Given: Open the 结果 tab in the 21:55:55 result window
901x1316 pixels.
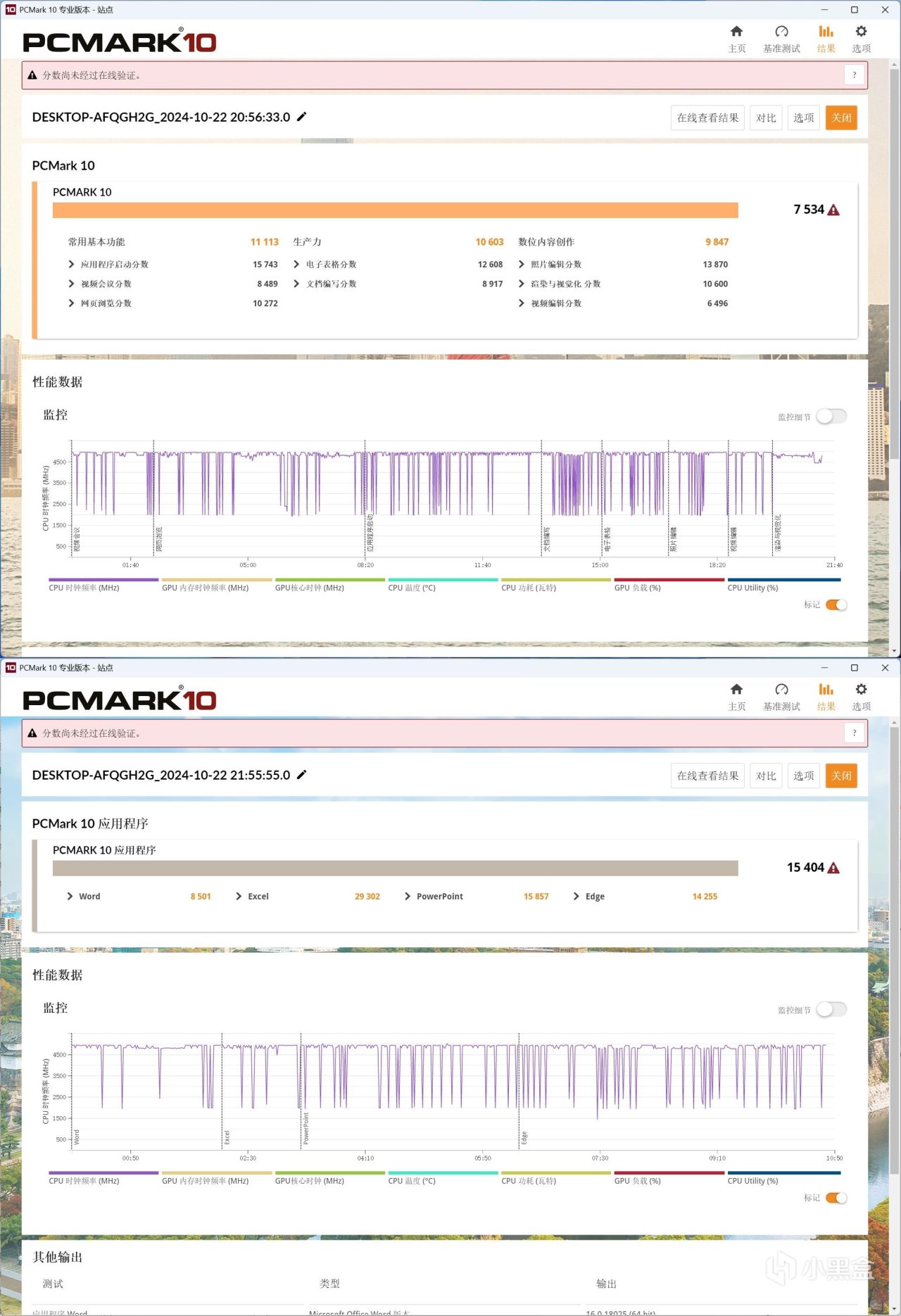Looking at the screenshot, I should pos(826,697).
